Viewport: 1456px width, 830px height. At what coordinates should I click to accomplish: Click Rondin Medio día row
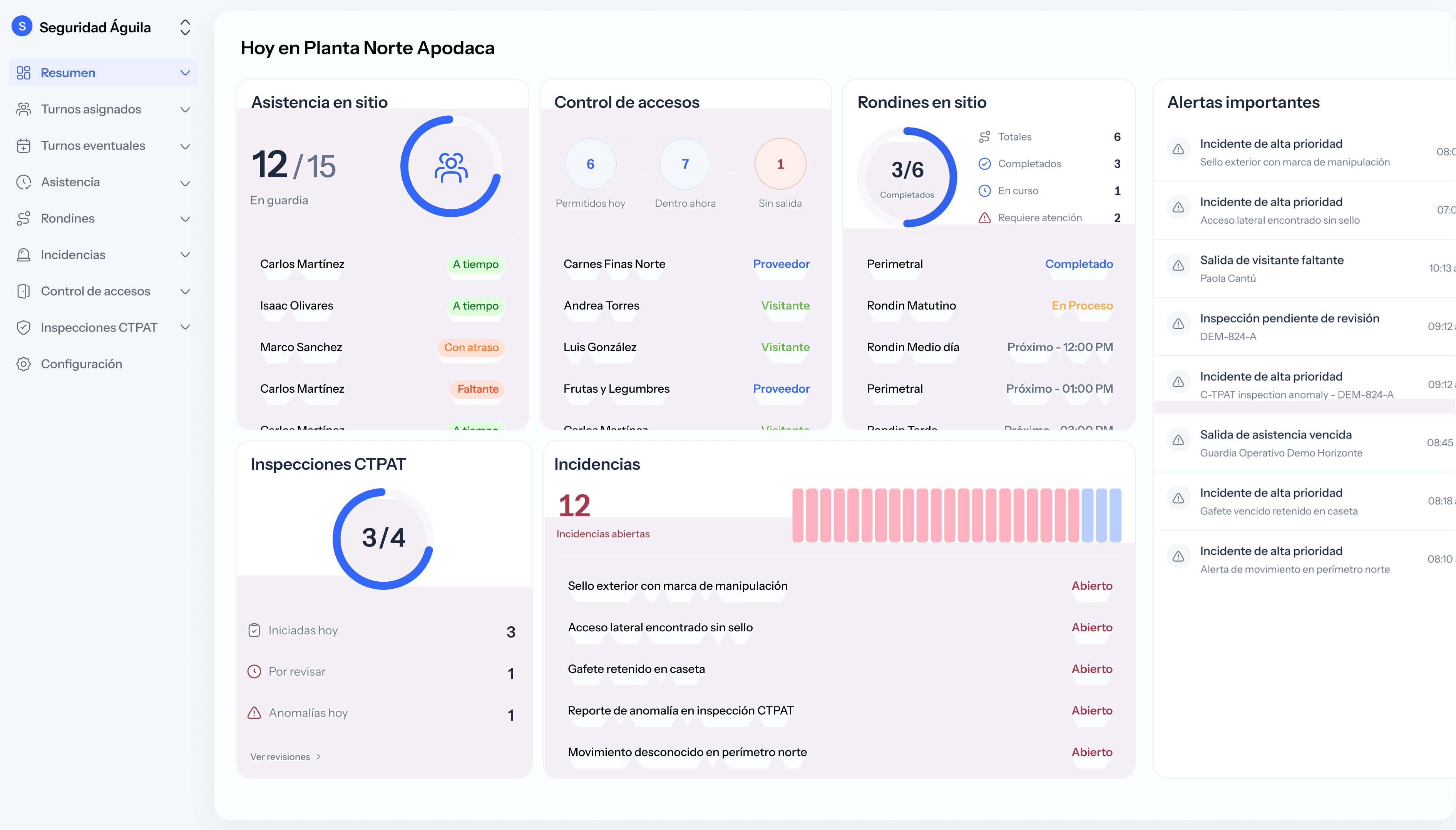[x=989, y=347]
